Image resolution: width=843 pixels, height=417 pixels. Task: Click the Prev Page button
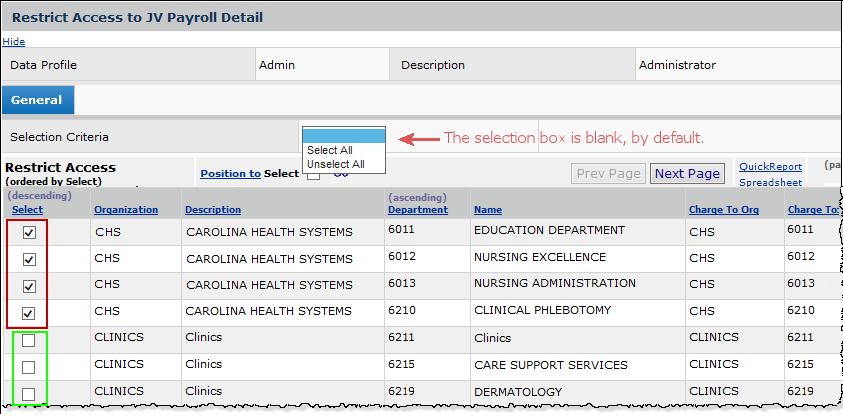[x=609, y=173]
